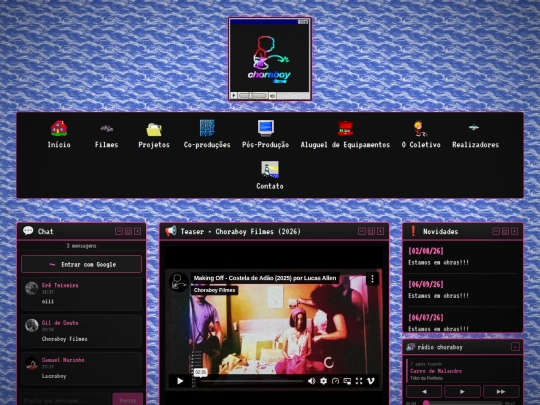This screenshot has width=540, height=405.
Task: Play the rádio choraboy track
Action: [462, 392]
